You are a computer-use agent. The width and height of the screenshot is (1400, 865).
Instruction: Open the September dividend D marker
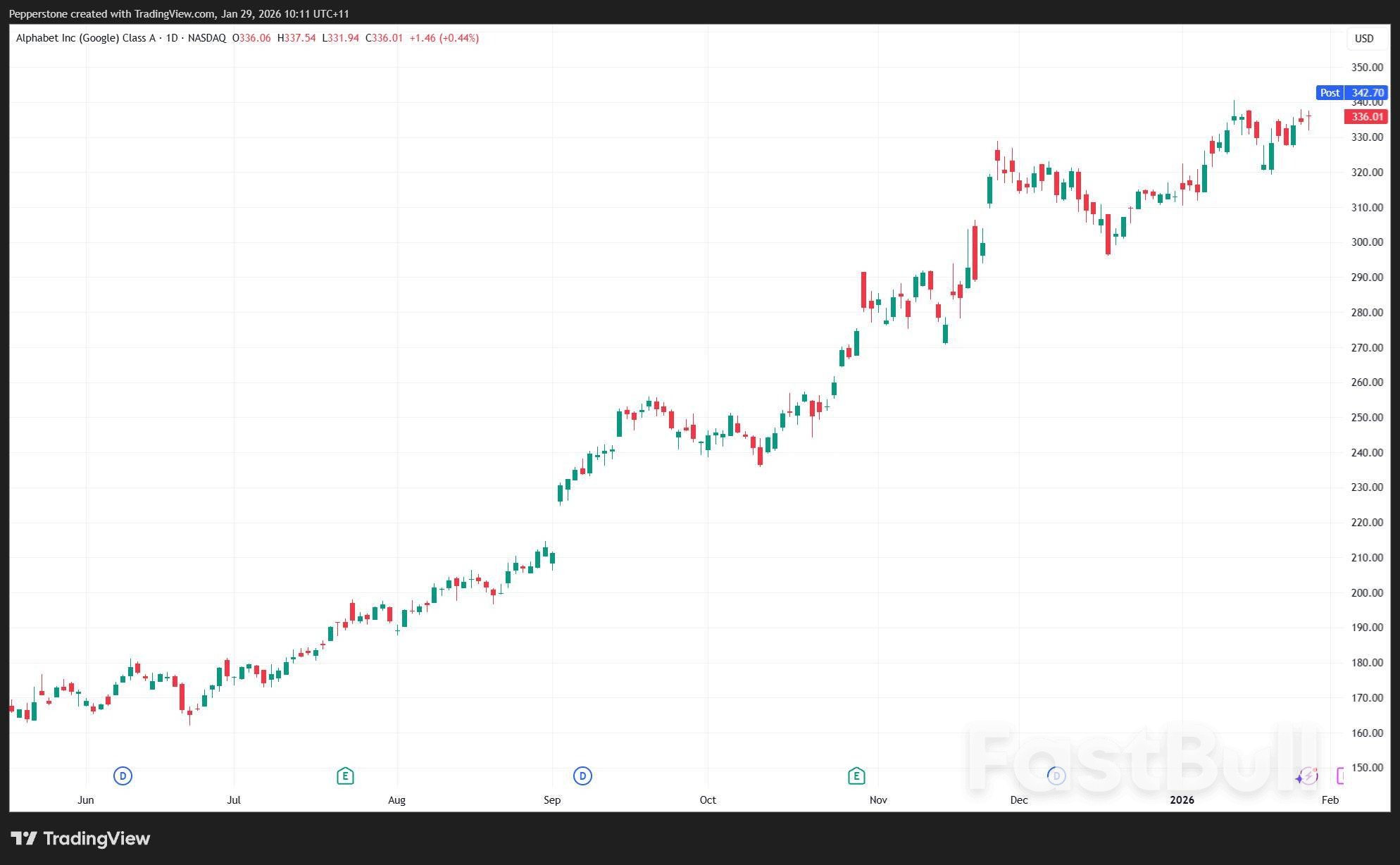click(x=582, y=776)
